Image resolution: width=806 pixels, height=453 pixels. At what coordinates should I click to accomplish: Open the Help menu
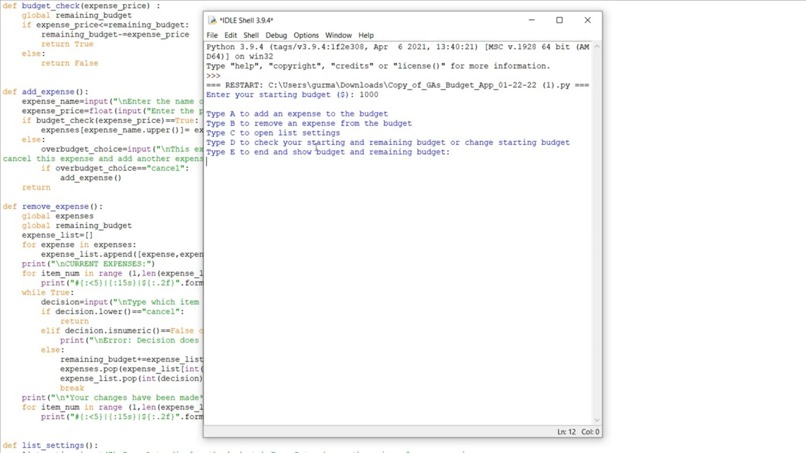(x=366, y=35)
